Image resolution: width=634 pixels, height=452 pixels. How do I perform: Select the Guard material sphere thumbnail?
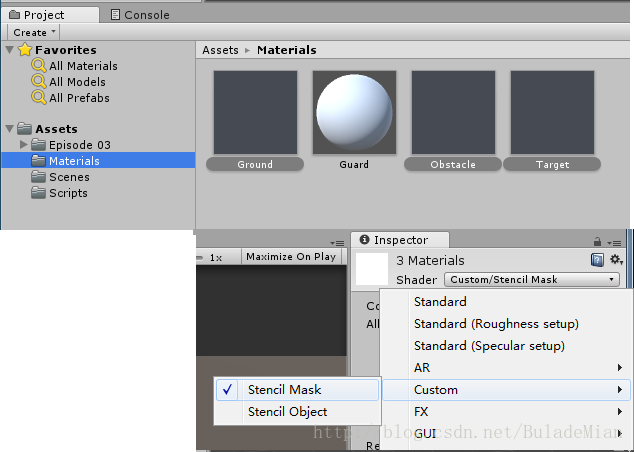point(354,113)
